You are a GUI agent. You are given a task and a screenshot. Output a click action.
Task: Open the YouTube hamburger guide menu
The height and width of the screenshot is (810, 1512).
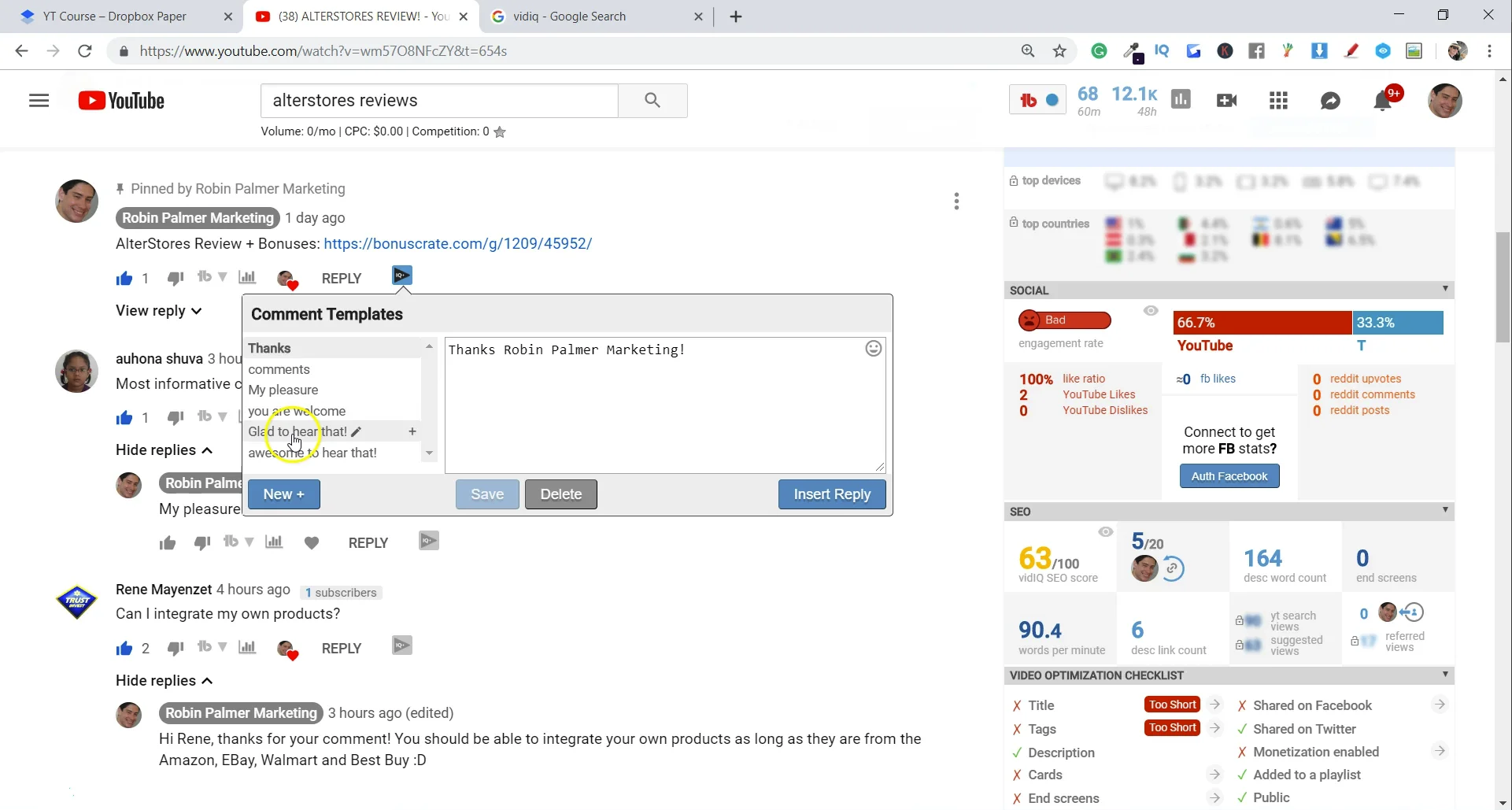[x=39, y=101]
